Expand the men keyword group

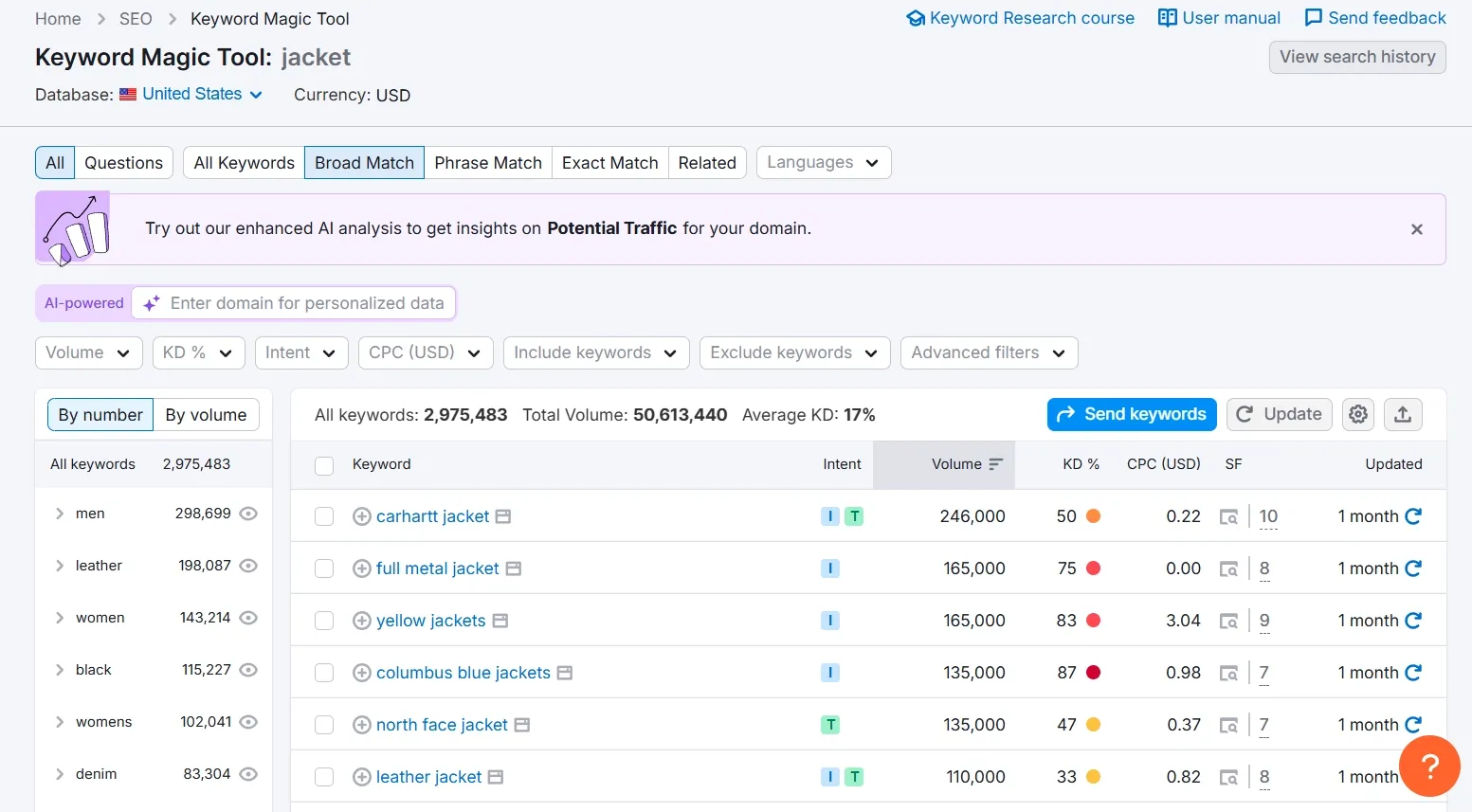(60, 514)
